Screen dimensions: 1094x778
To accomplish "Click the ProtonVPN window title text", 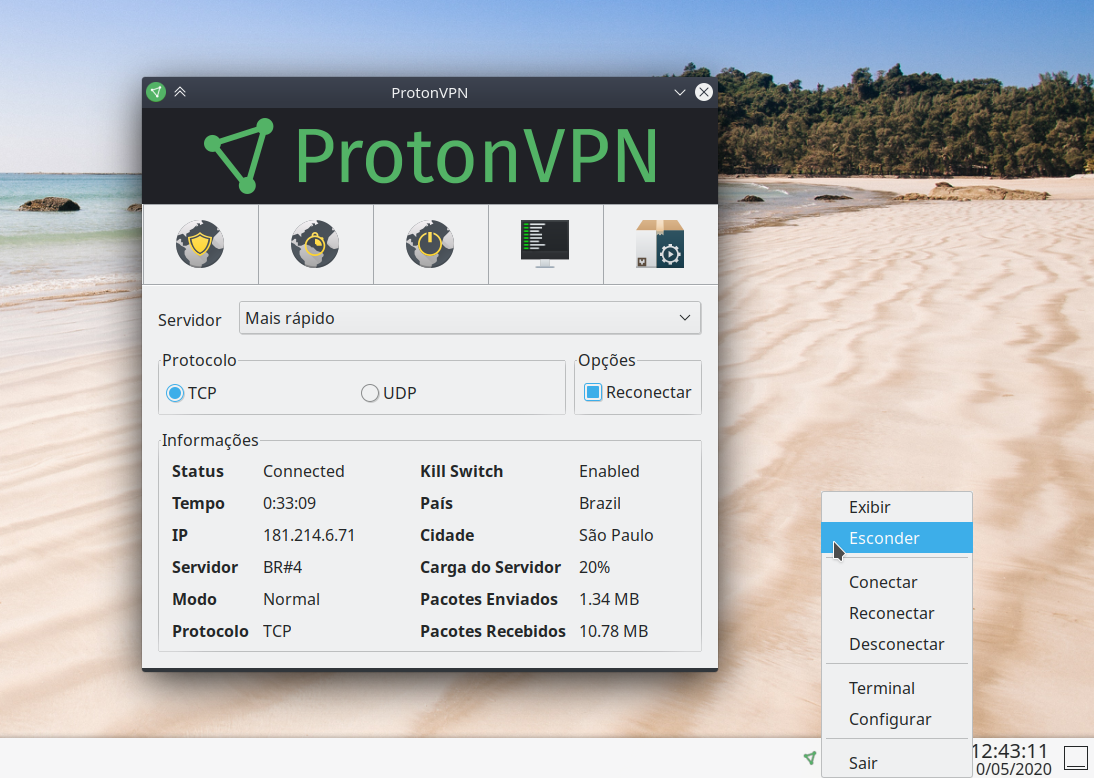I will [x=430, y=93].
